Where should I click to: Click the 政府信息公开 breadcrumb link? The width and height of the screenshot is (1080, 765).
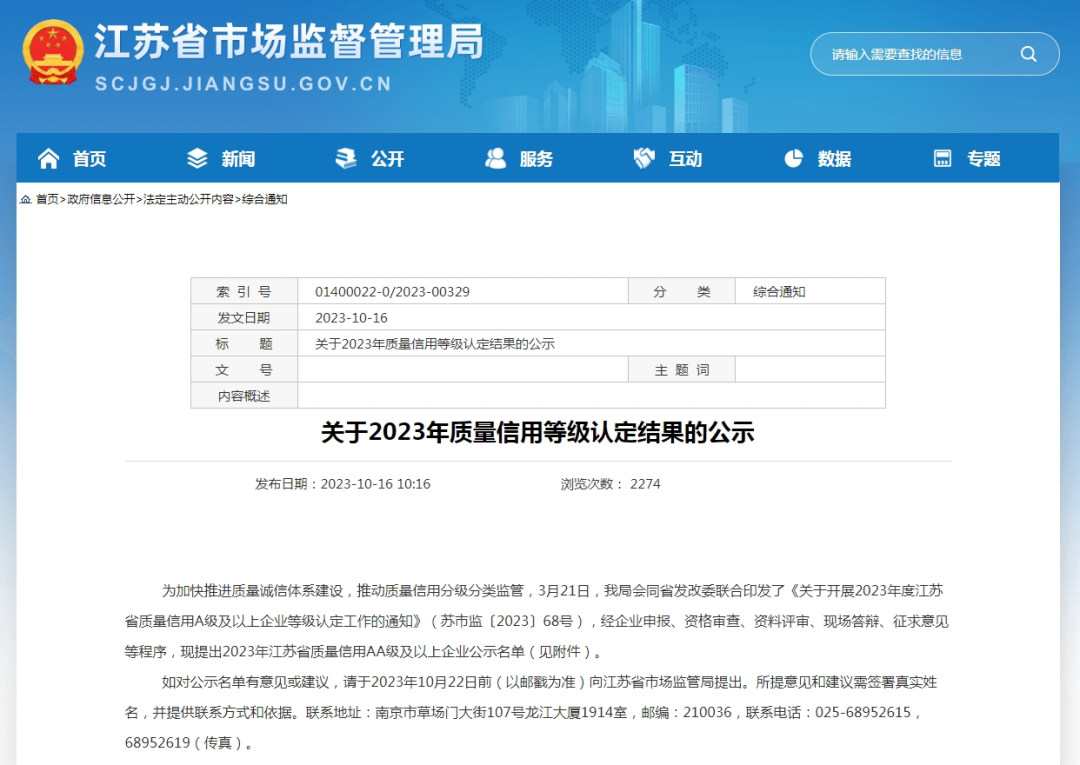click(101, 199)
